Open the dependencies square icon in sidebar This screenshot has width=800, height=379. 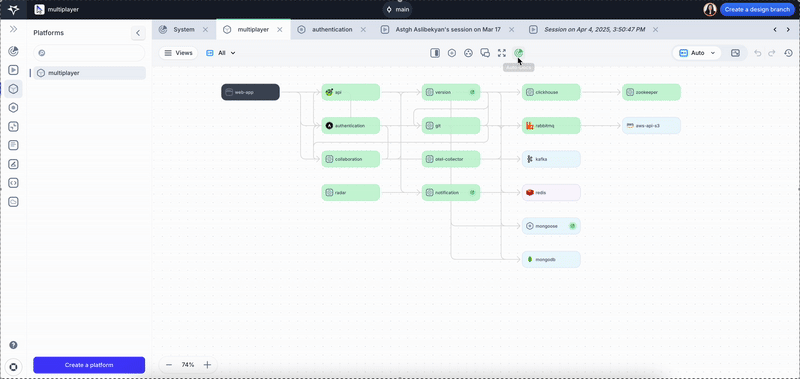(x=14, y=127)
